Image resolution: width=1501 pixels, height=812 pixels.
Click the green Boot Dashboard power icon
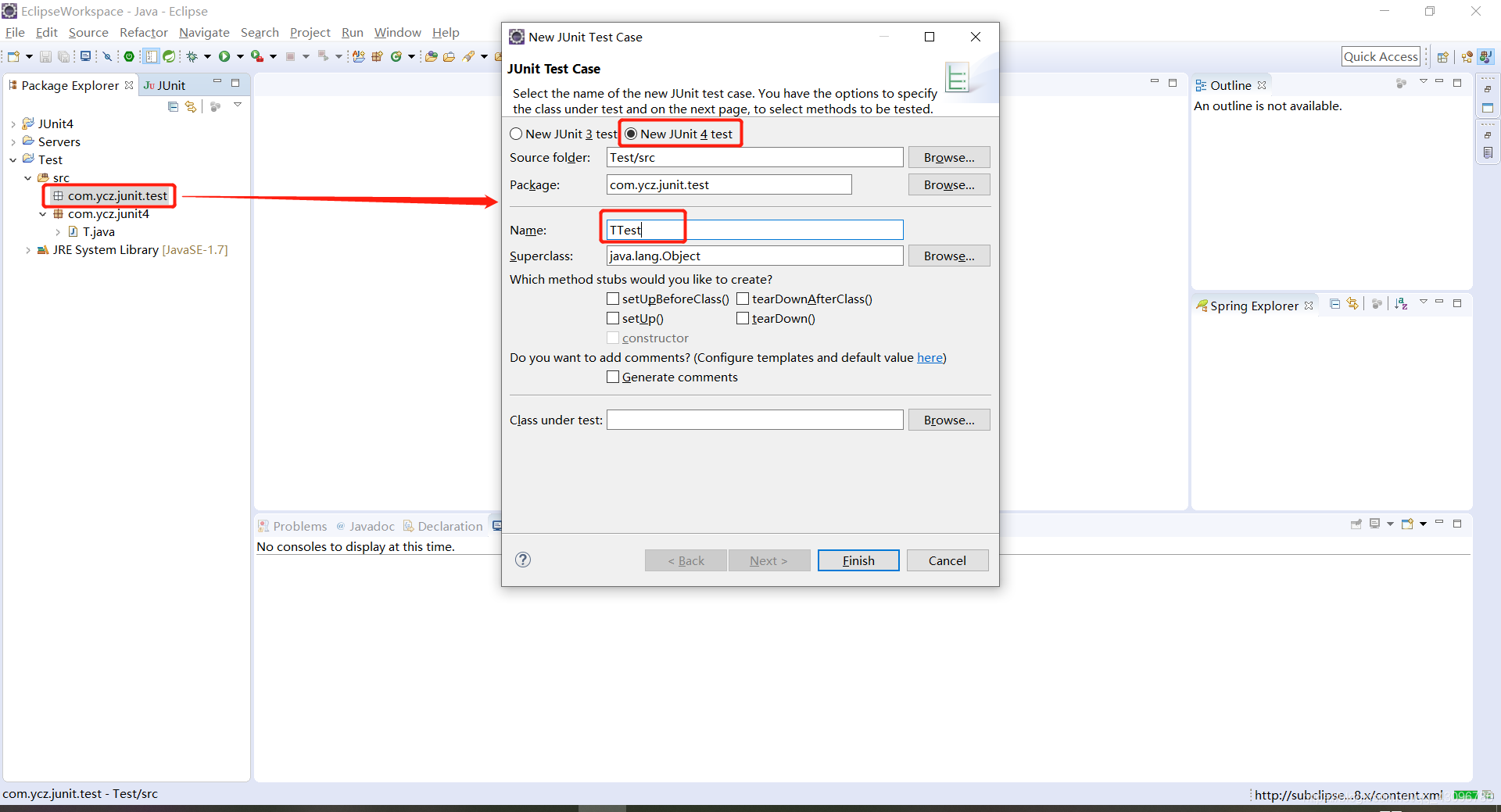(x=129, y=56)
